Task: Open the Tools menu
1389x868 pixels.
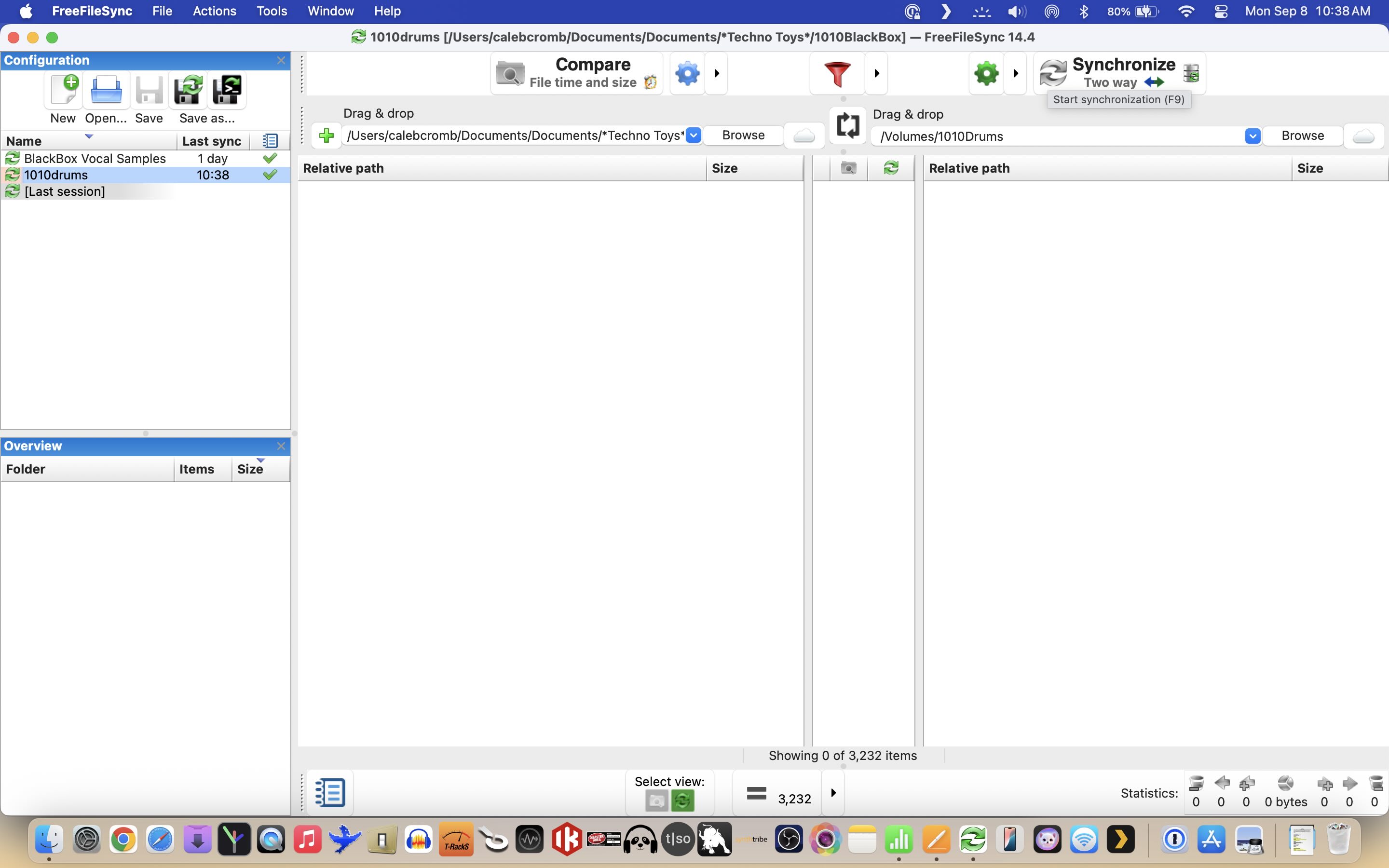Action: click(272, 11)
